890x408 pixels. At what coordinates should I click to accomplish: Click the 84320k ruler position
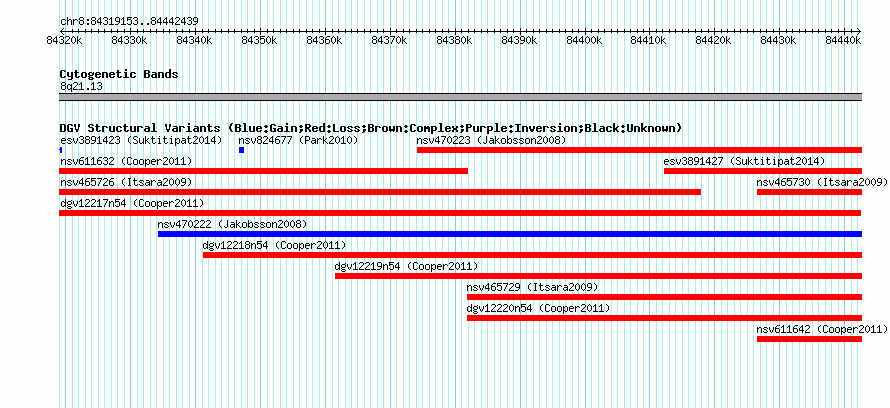click(x=65, y=40)
